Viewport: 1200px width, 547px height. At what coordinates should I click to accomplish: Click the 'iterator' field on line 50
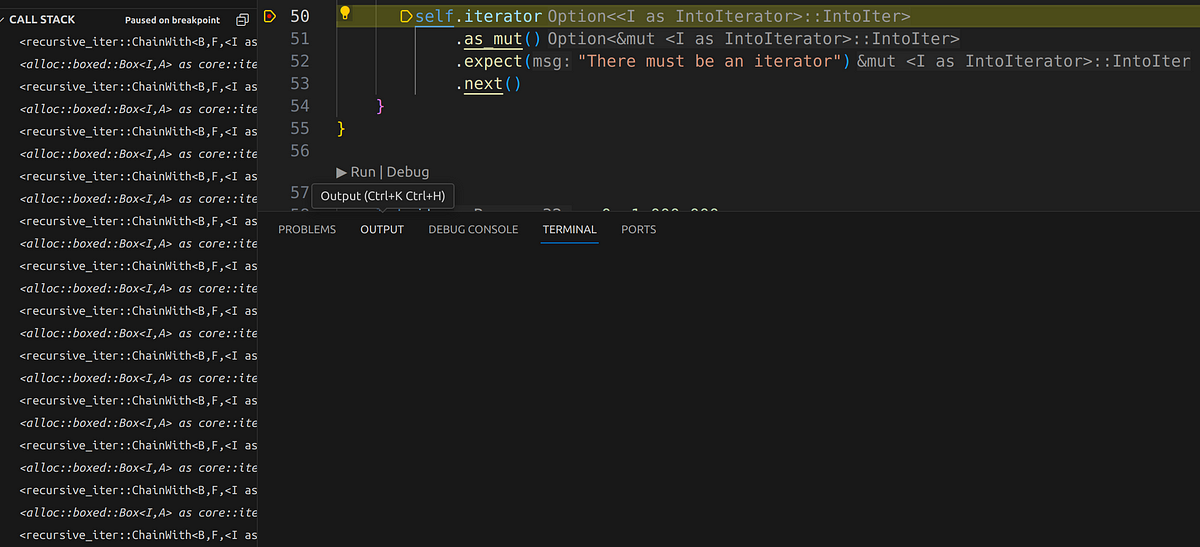click(503, 17)
